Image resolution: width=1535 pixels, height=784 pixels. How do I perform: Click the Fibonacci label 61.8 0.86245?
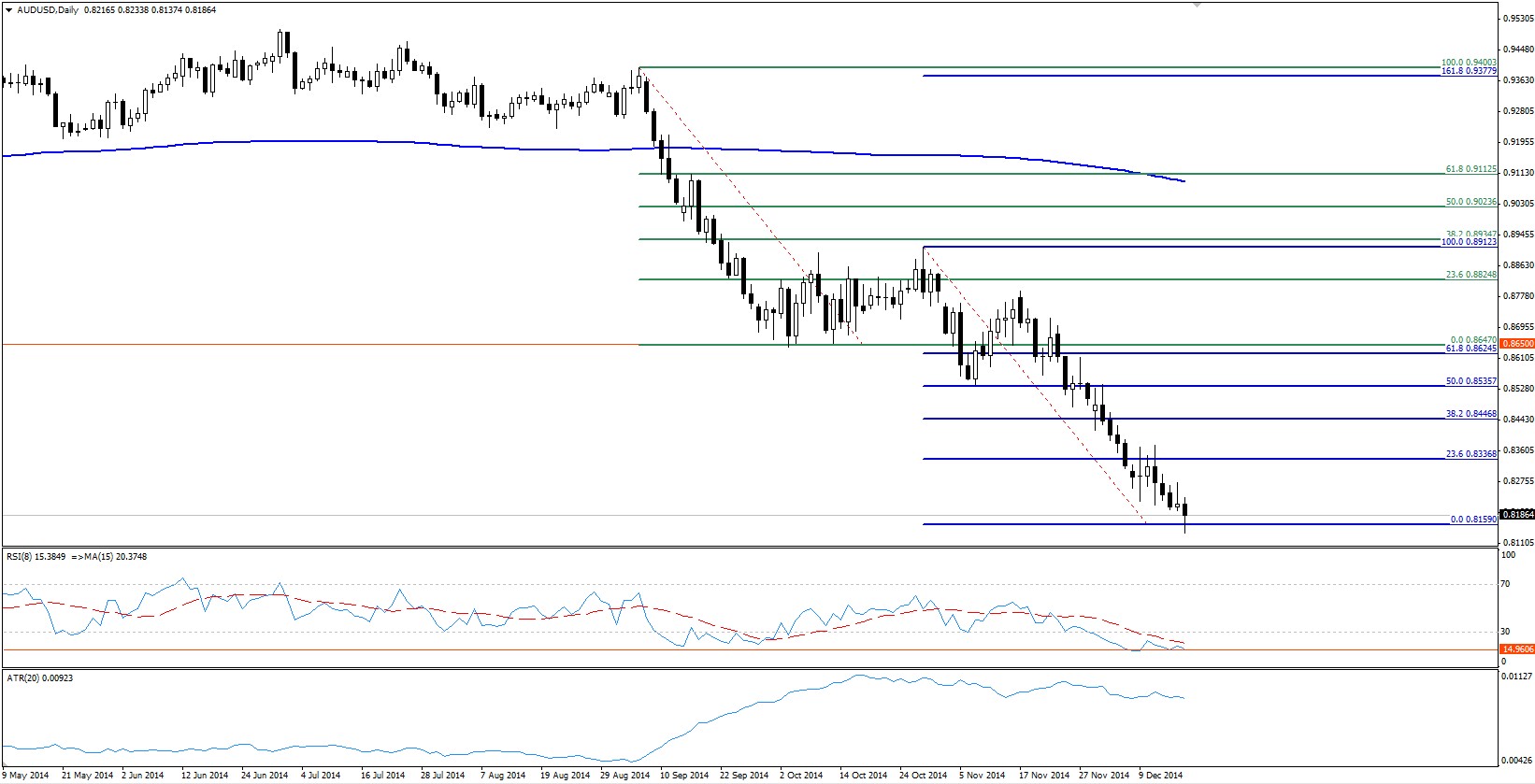(x=1470, y=349)
